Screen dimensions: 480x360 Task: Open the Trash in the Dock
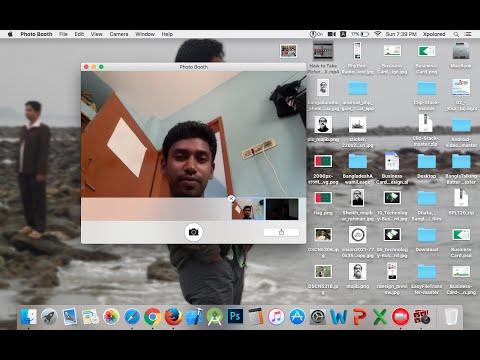451,317
